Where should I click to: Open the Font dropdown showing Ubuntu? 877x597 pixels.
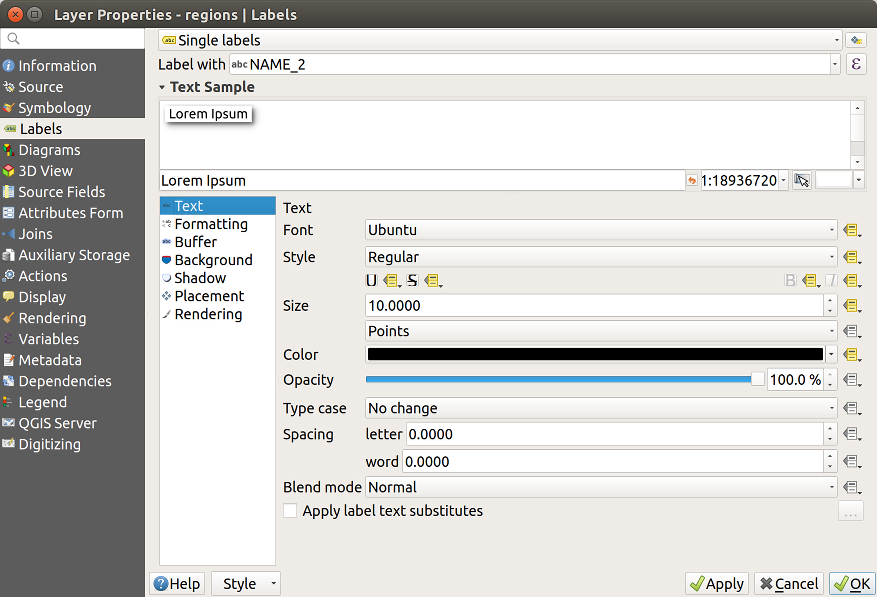click(x=601, y=230)
